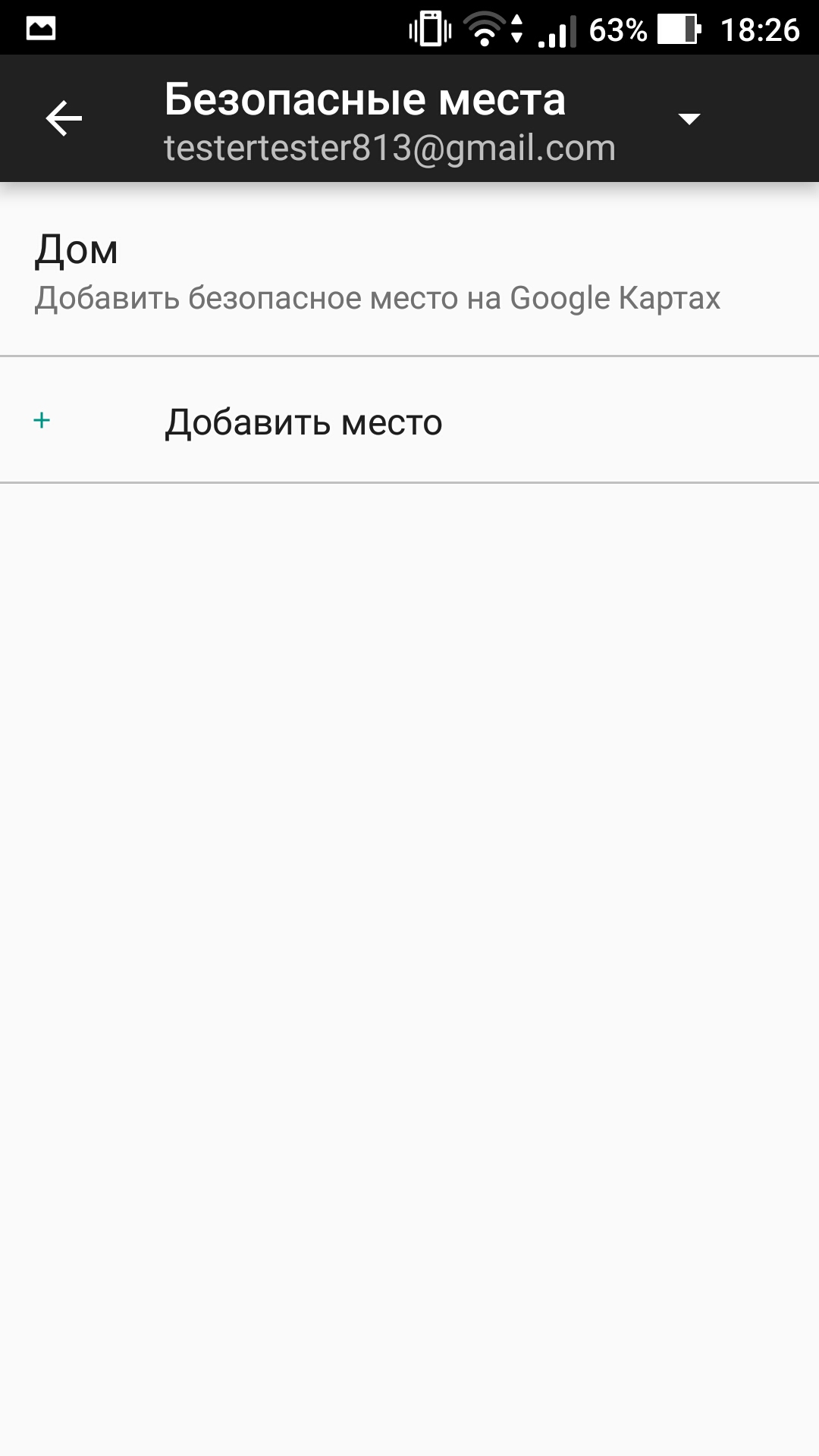Choose Добавить место option
Viewport: 819px width, 1456px height.
coord(409,420)
